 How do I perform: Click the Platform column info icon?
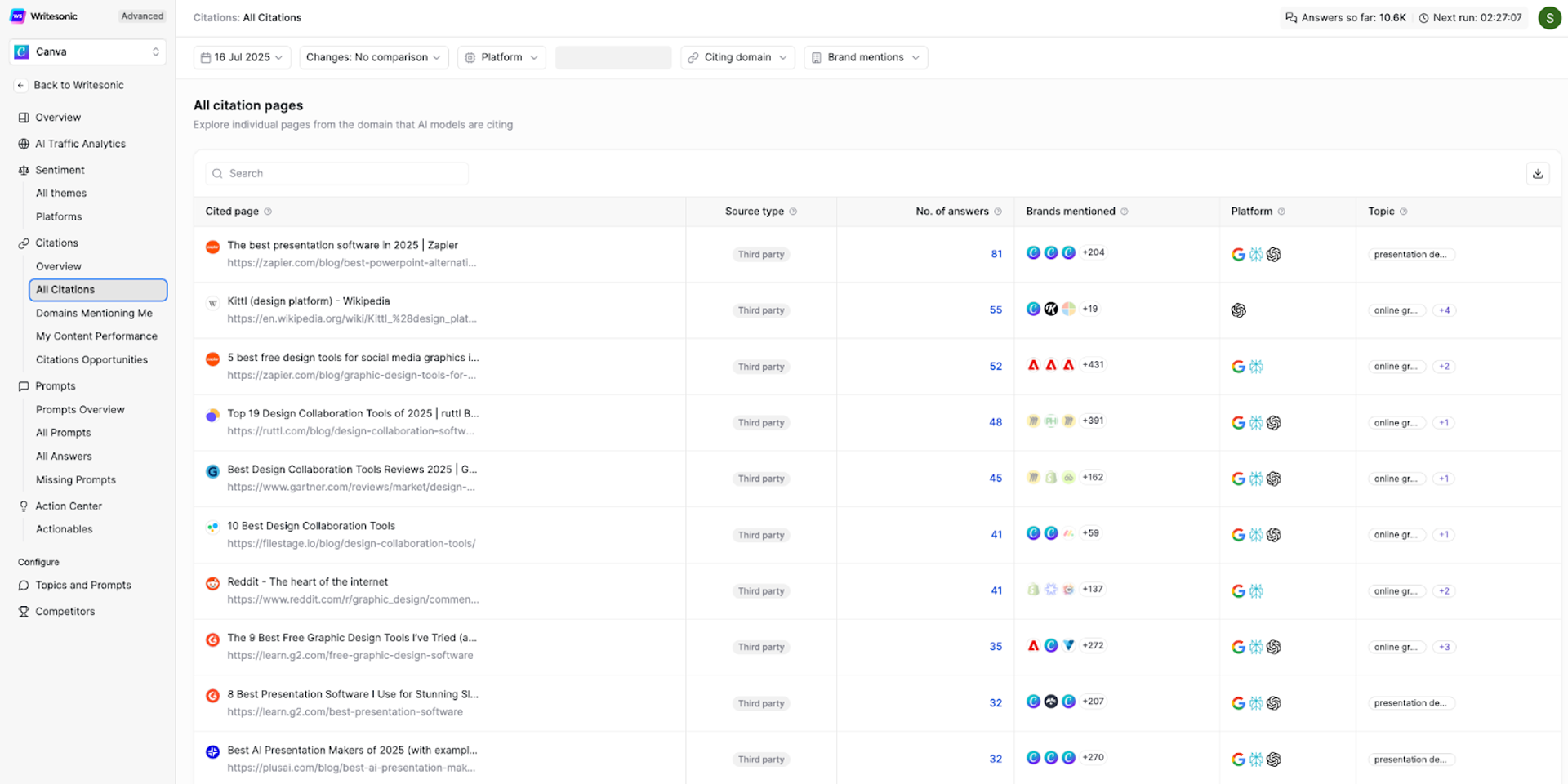(x=1281, y=212)
